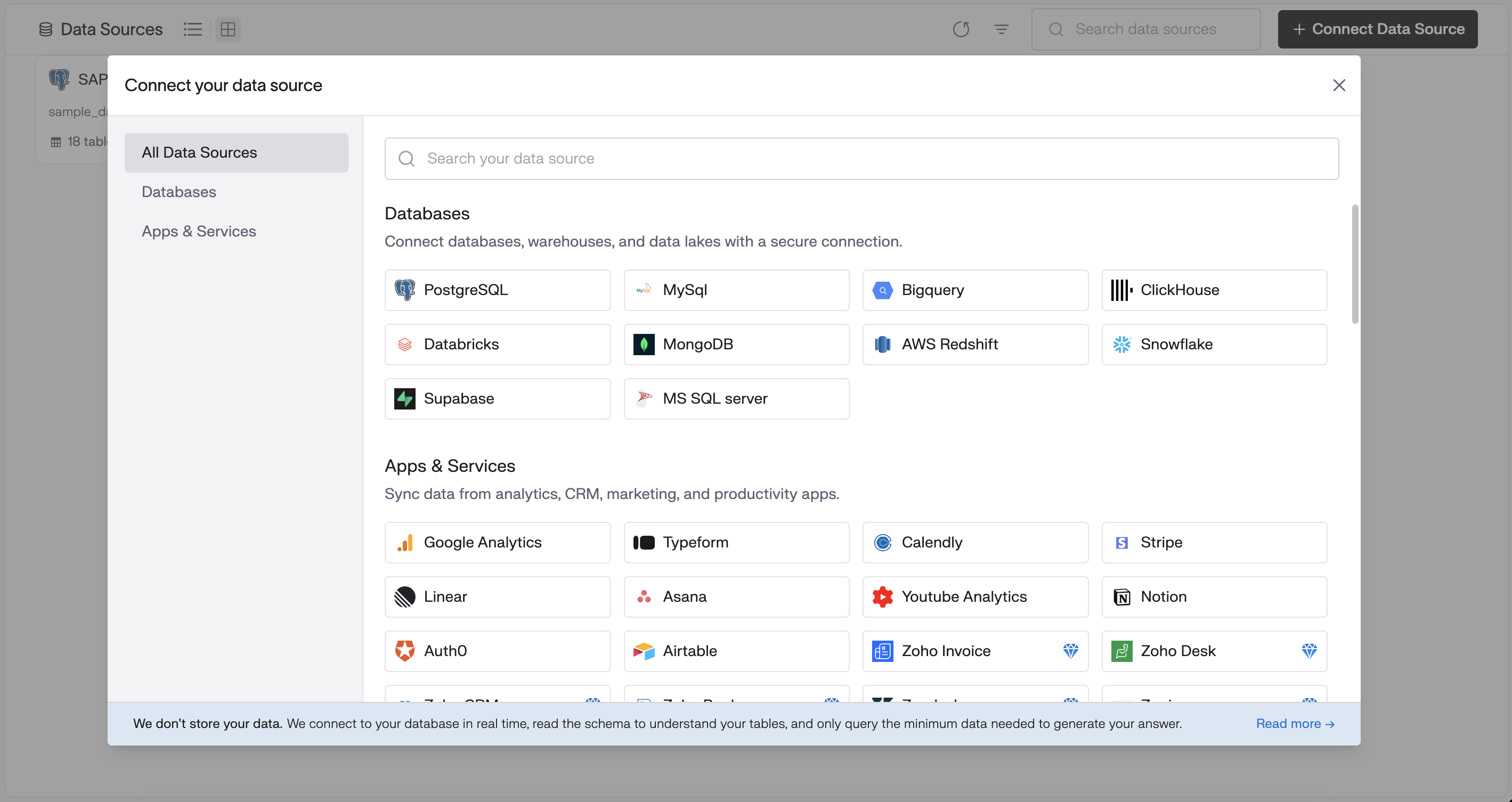Click the Google Analytics bar-chart icon
This screenshot has height=802, width=1512.
pyautogui.click(x=404, y=543)
